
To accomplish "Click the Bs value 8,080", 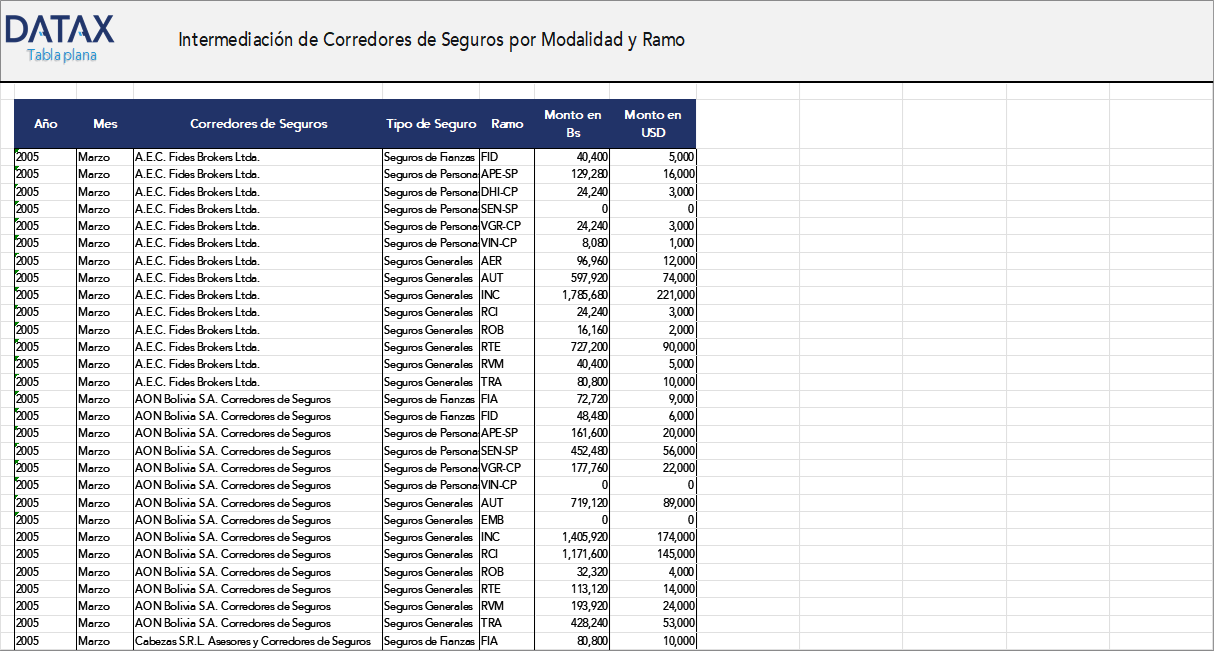I will coord(572,243).
